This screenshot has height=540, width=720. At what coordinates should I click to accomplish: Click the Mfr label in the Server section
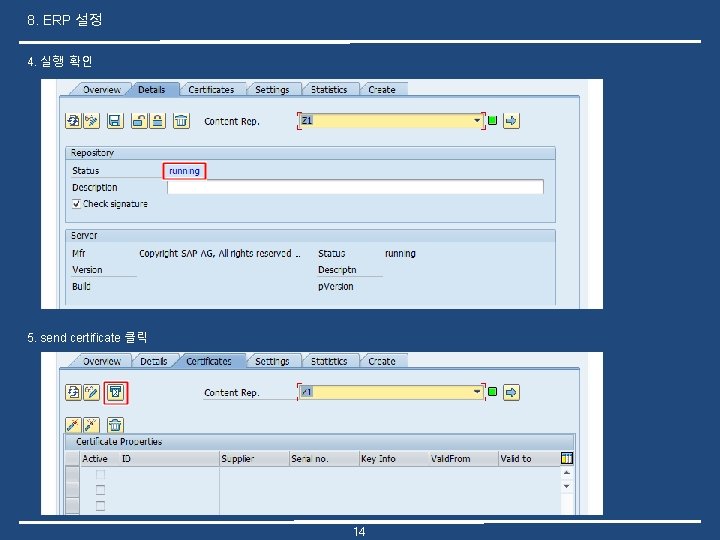coord(79,253)
